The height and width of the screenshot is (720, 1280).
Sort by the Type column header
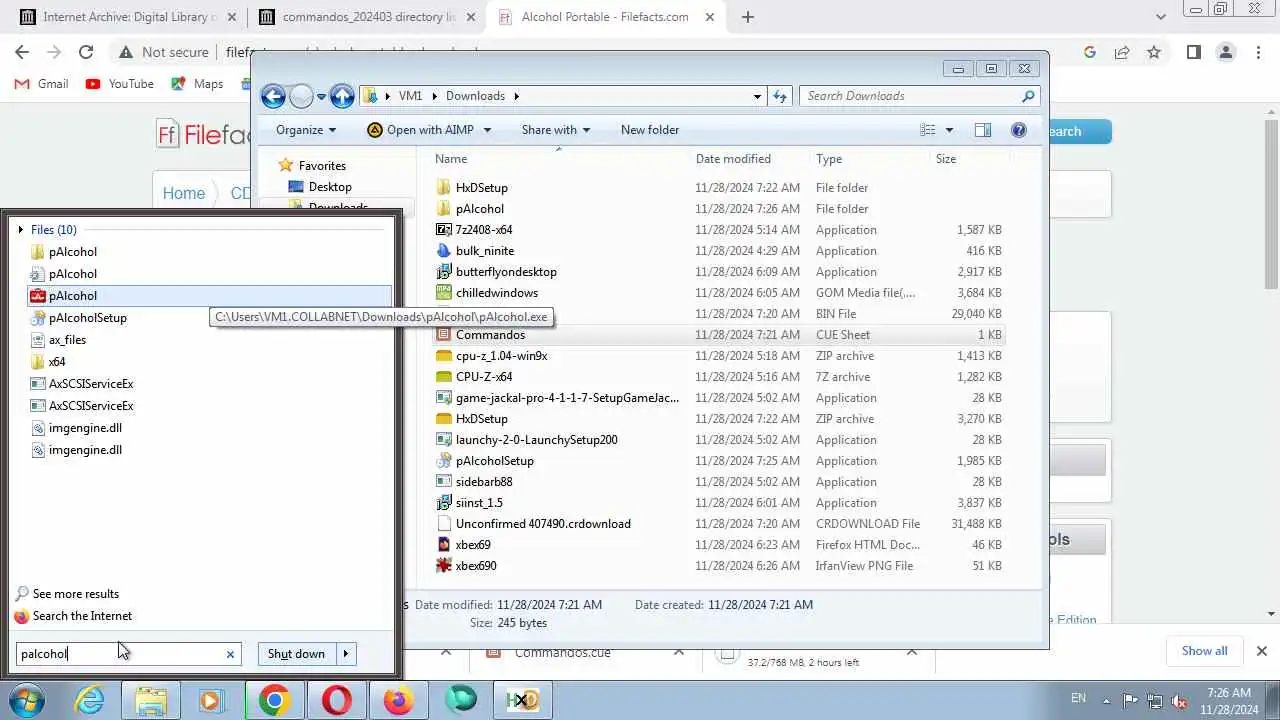(829, 159)
